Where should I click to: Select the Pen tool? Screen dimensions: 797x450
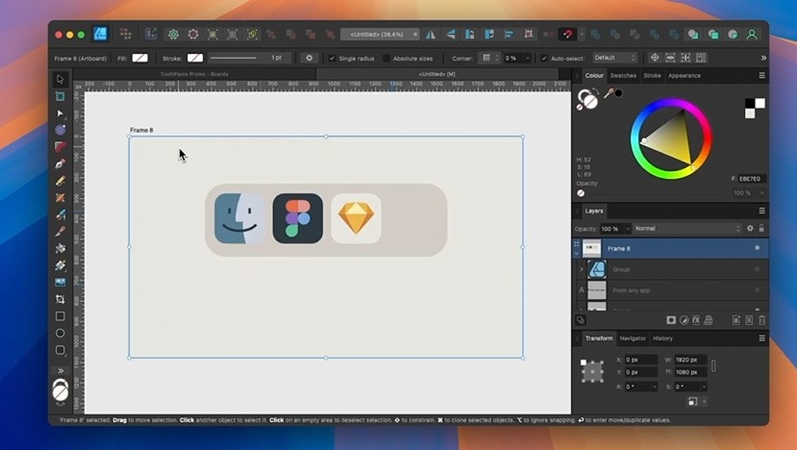[60, 164]
